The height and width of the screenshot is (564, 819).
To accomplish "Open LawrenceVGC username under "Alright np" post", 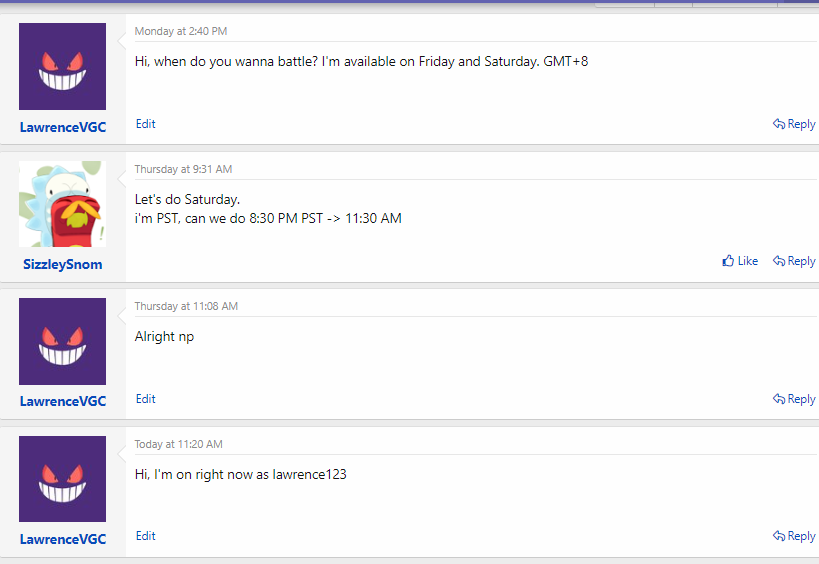I will pyautogui.click(x=62, y=401).
